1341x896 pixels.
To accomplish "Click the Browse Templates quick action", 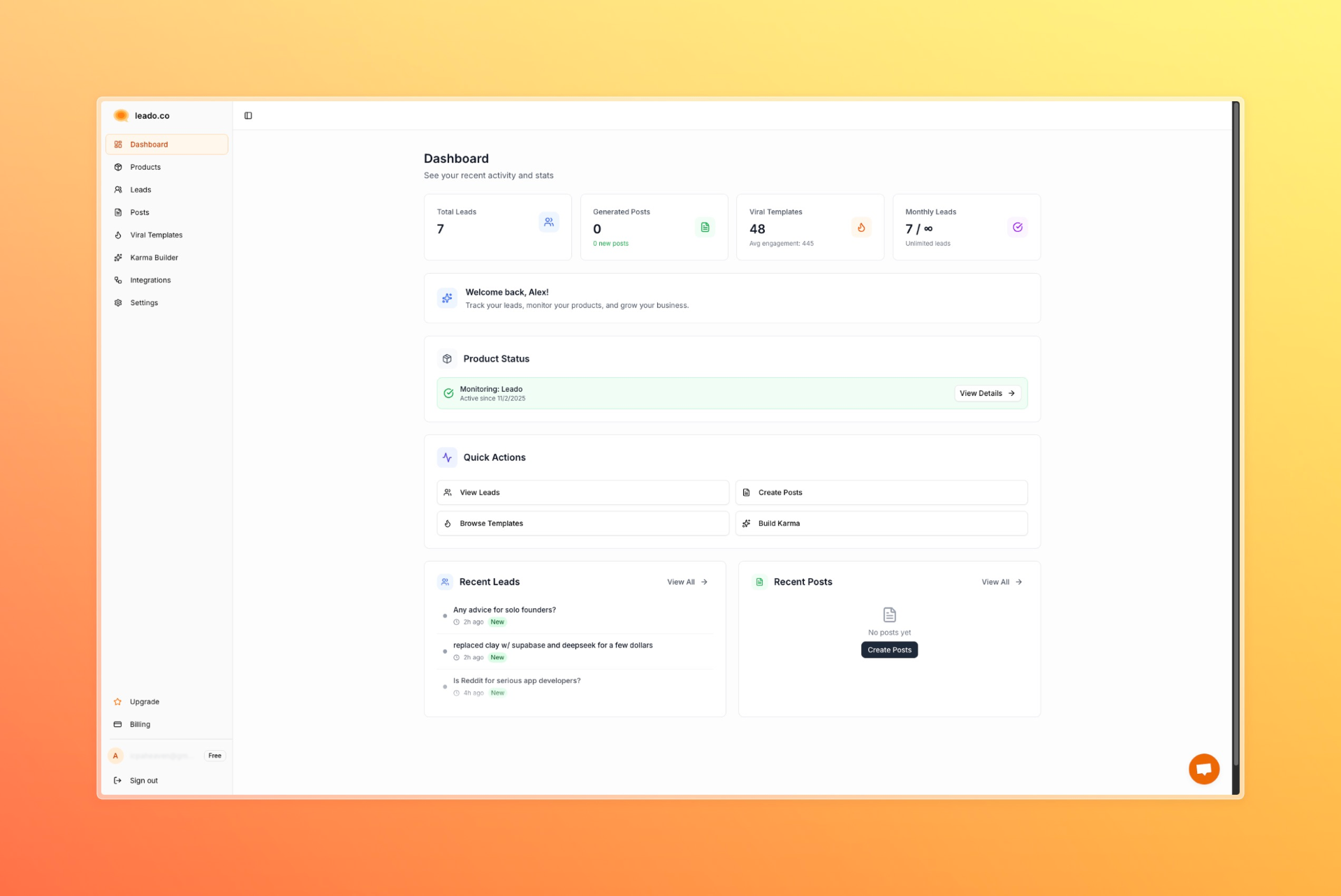I will point(582,524).
